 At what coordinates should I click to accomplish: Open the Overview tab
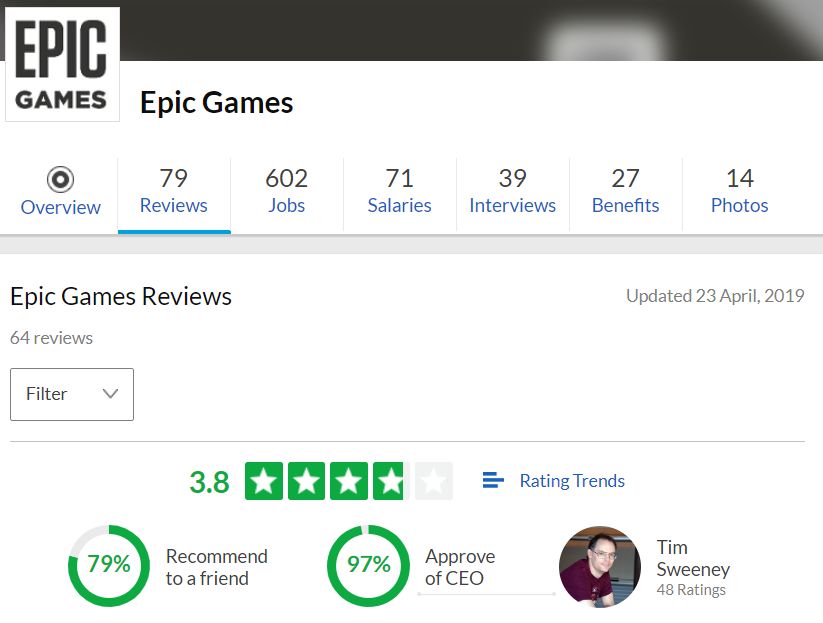[x=60, y=194]
